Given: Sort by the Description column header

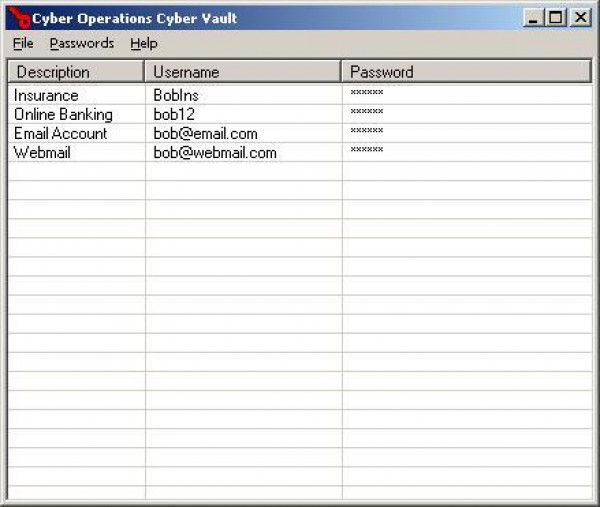Looking at the screenshot, I should pos(76,72).
